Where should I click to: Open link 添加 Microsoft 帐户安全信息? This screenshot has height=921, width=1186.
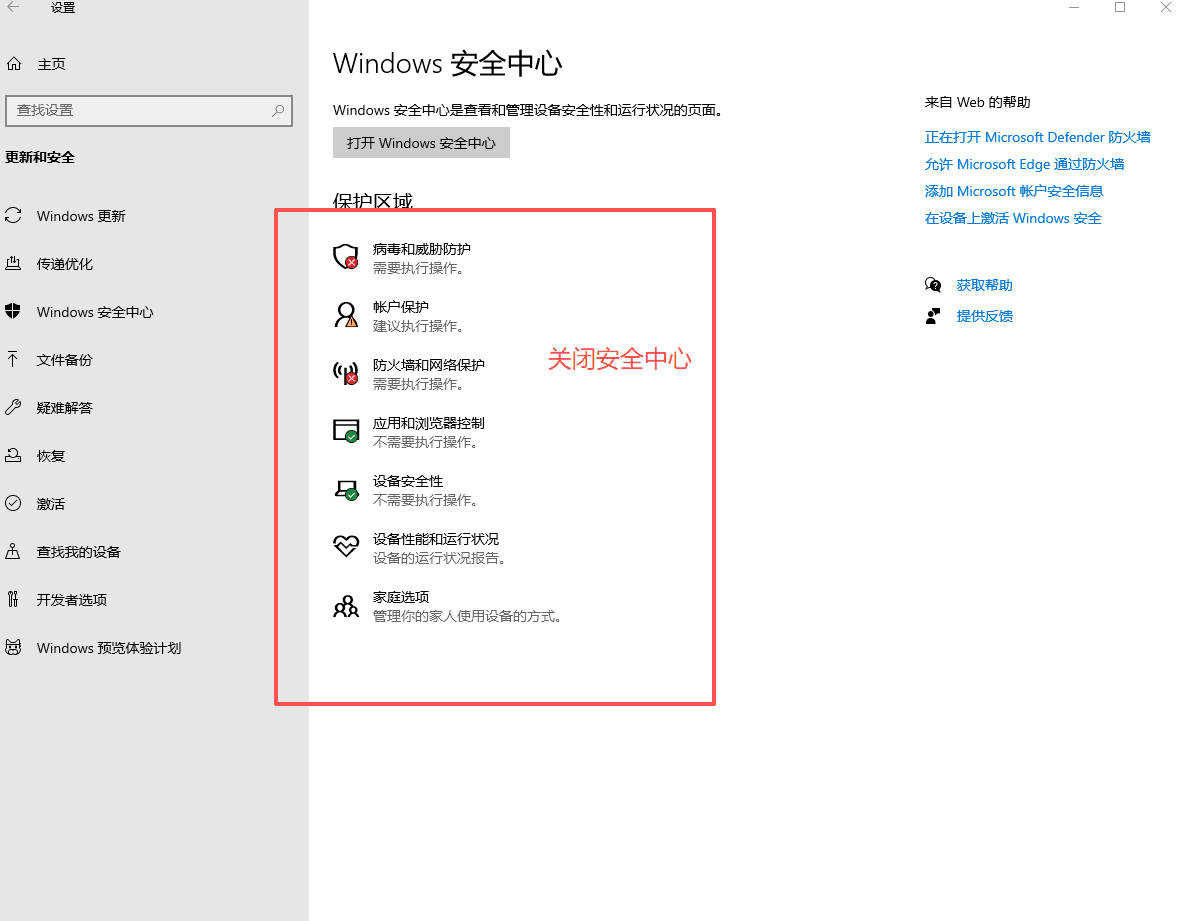[x=1014, y=191]
